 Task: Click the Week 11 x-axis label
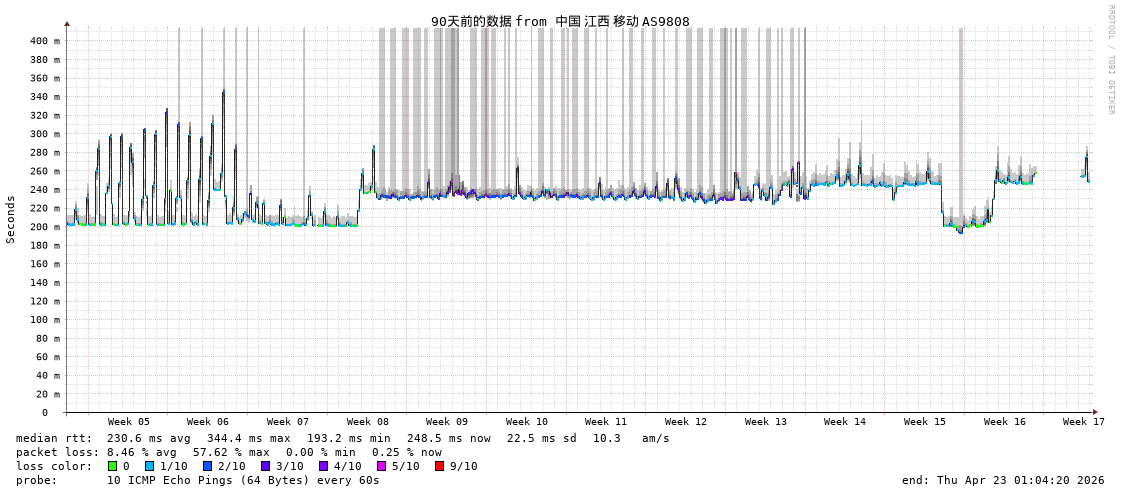[x=606, y=422]
